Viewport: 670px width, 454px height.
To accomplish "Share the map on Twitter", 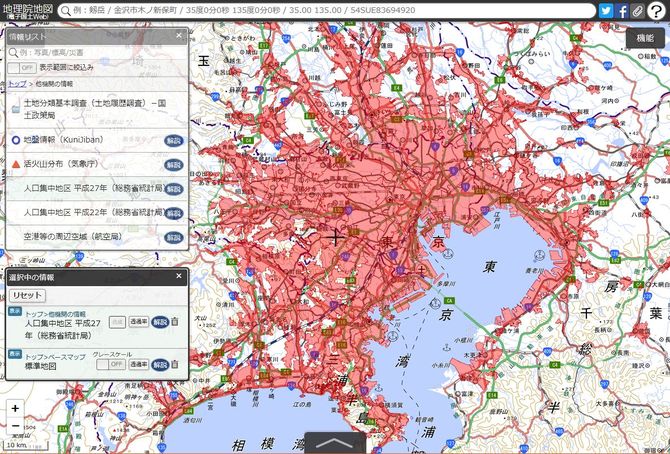I will (605, 10).
